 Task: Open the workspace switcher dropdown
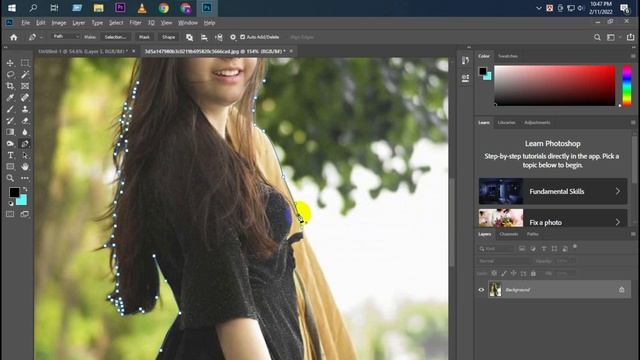click(613, 37)
